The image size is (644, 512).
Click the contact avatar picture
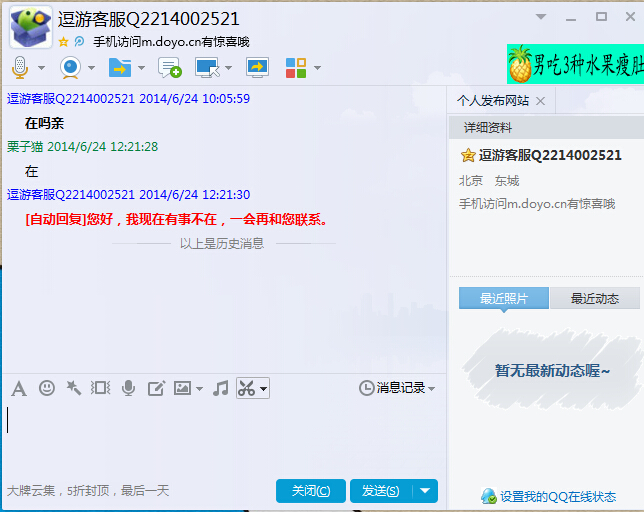[x=31, y=27]
